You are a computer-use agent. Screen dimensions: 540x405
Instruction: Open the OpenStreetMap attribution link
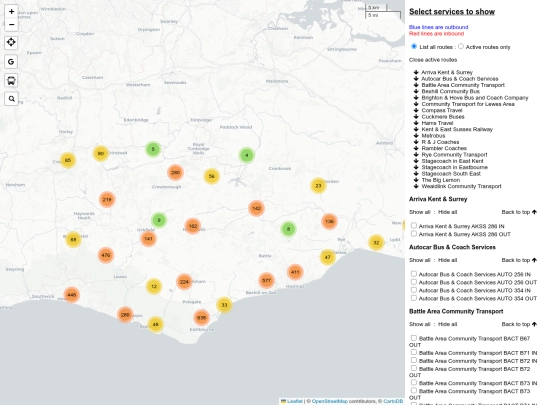pos(330,401)
